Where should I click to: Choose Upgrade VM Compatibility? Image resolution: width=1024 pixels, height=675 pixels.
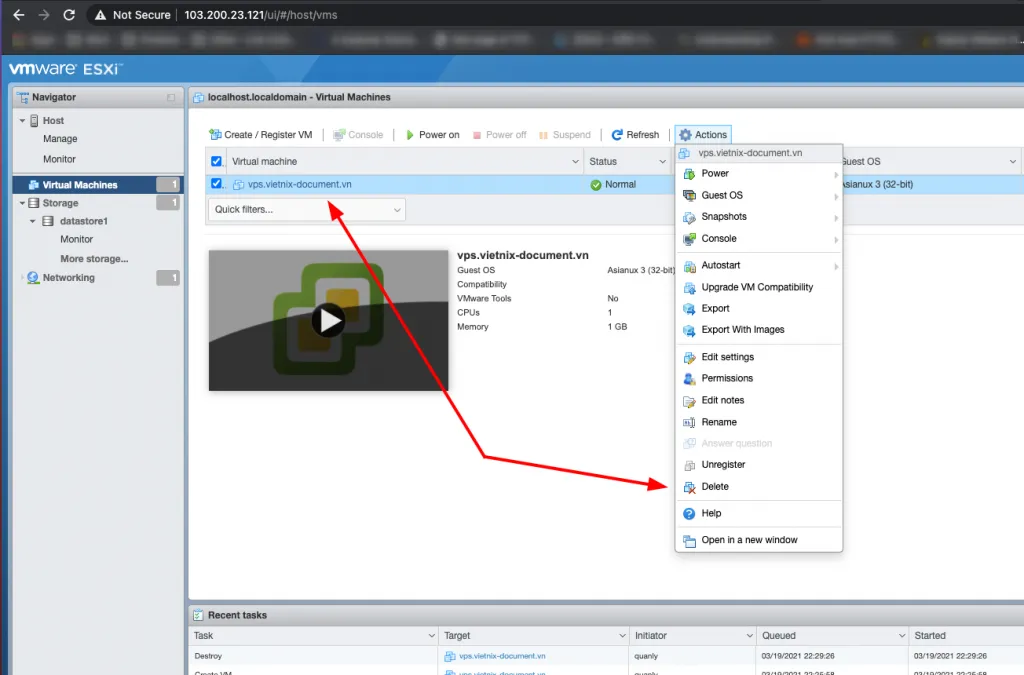click(x=759, y=287)
